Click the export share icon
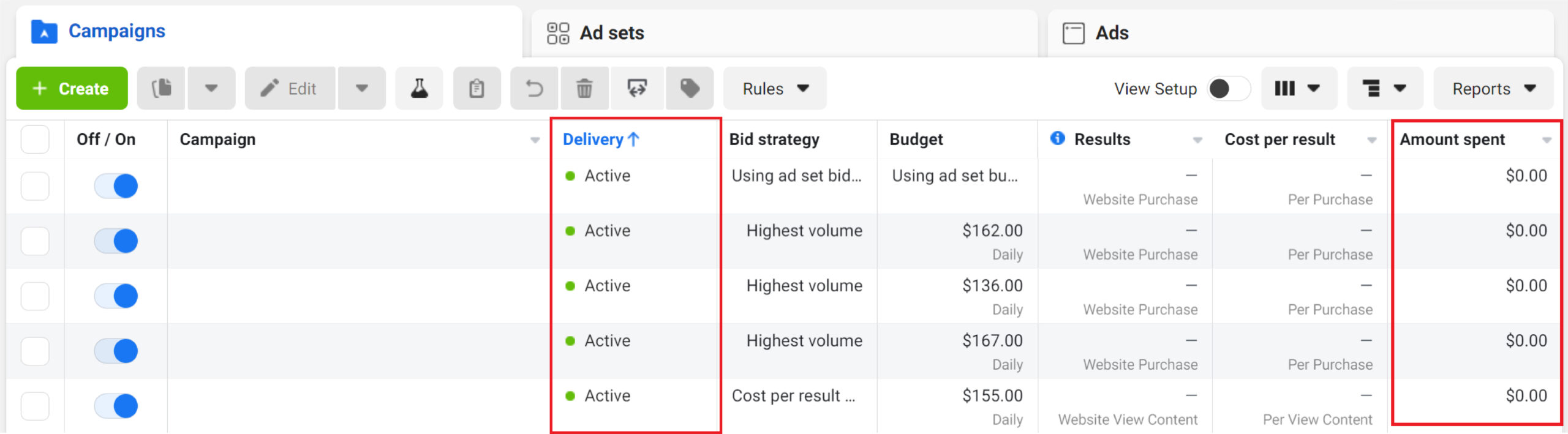 pyautogui.click(x=637, y=89)
